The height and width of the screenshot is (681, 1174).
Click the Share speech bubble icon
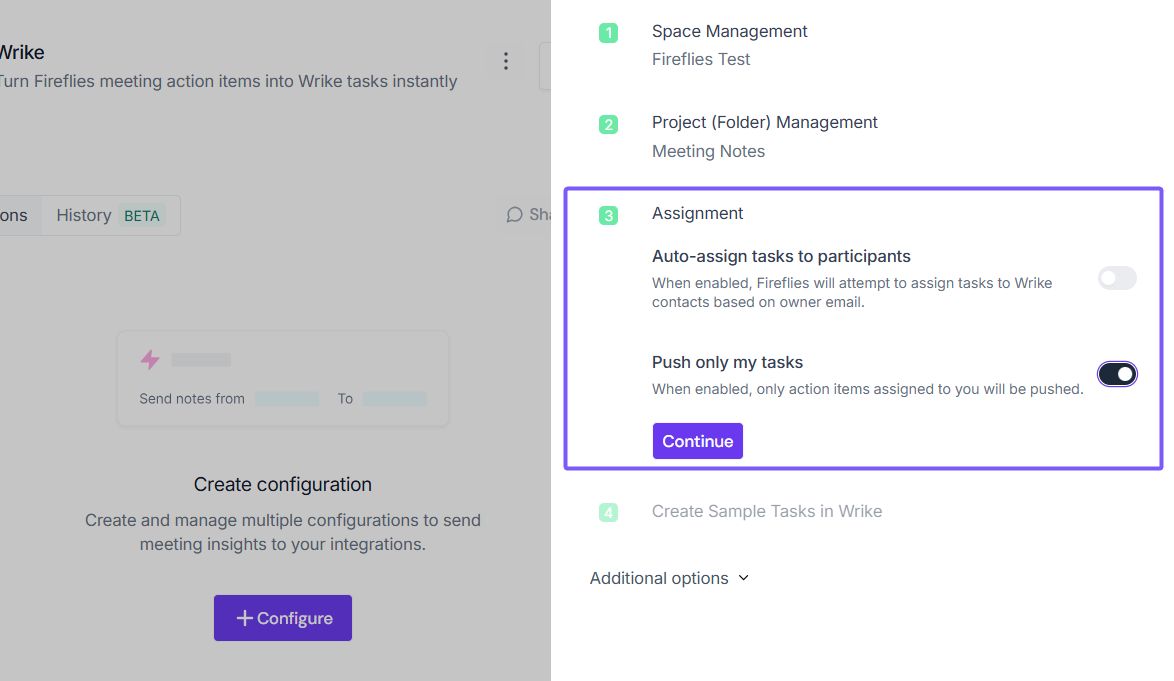coord(515,215)
